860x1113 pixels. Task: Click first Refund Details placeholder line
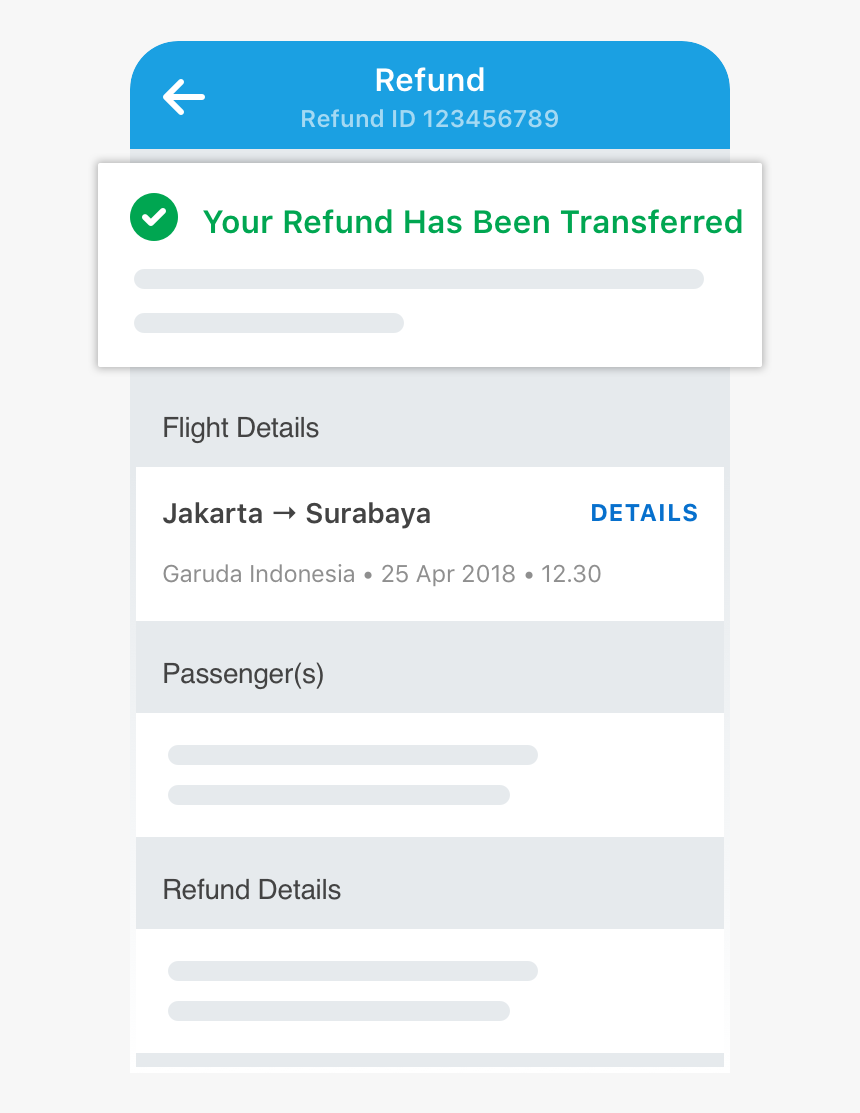click(353, 971)
